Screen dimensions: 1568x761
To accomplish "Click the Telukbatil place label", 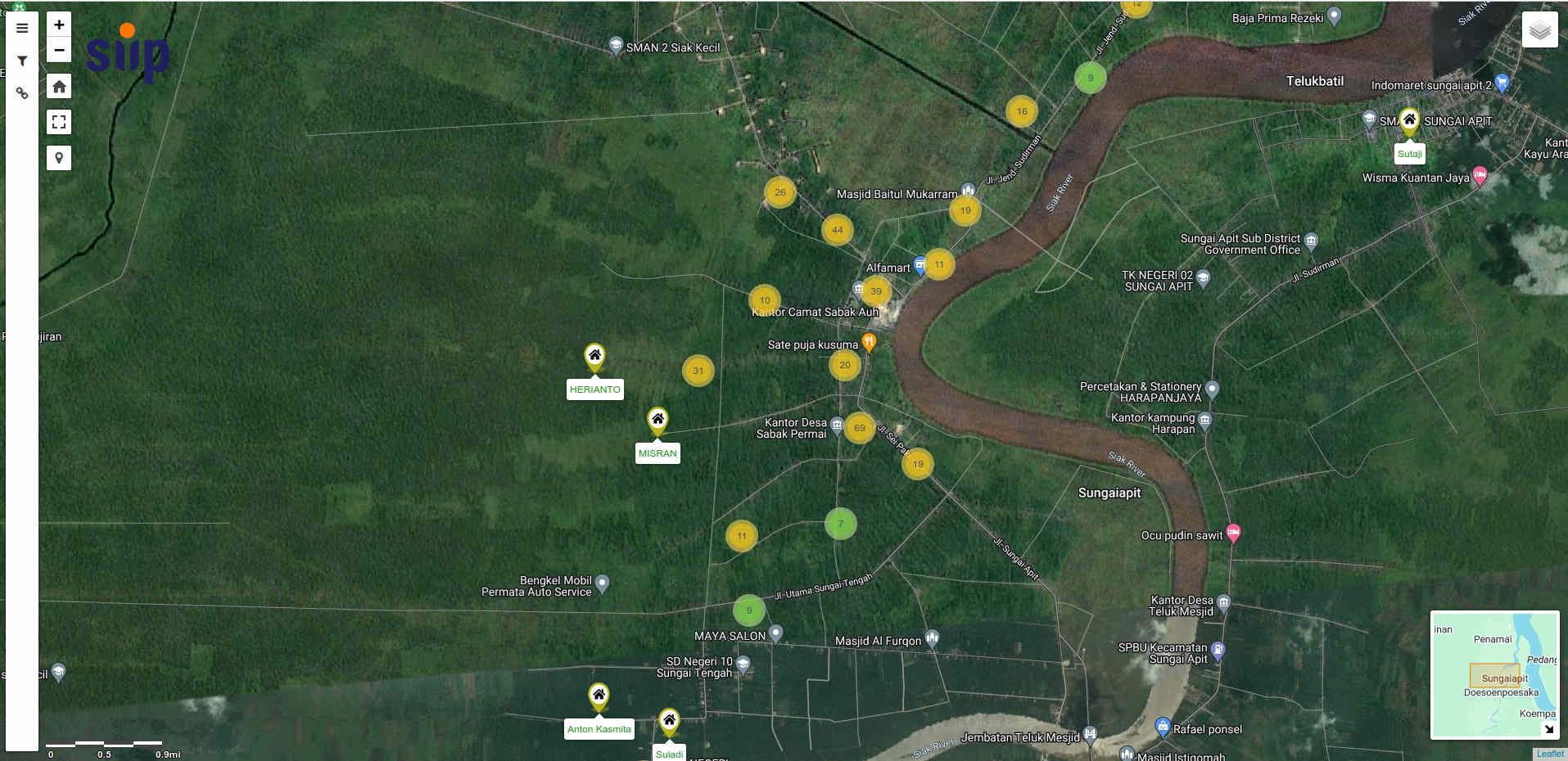I will pos(1314,81).
